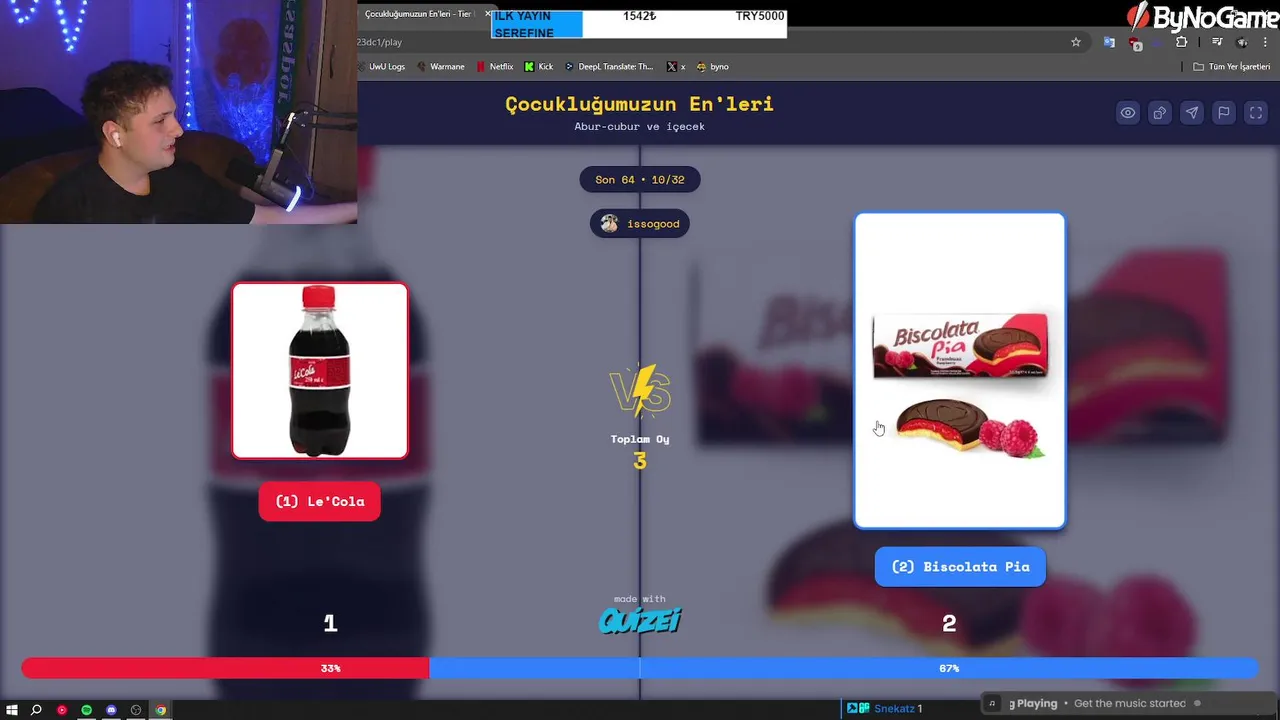Image resolution: width=1280 pixels, height=720 pixels.
Task: Click the red 33% vote bar segment
Action: pyautogui.click(x=225, y=668)
